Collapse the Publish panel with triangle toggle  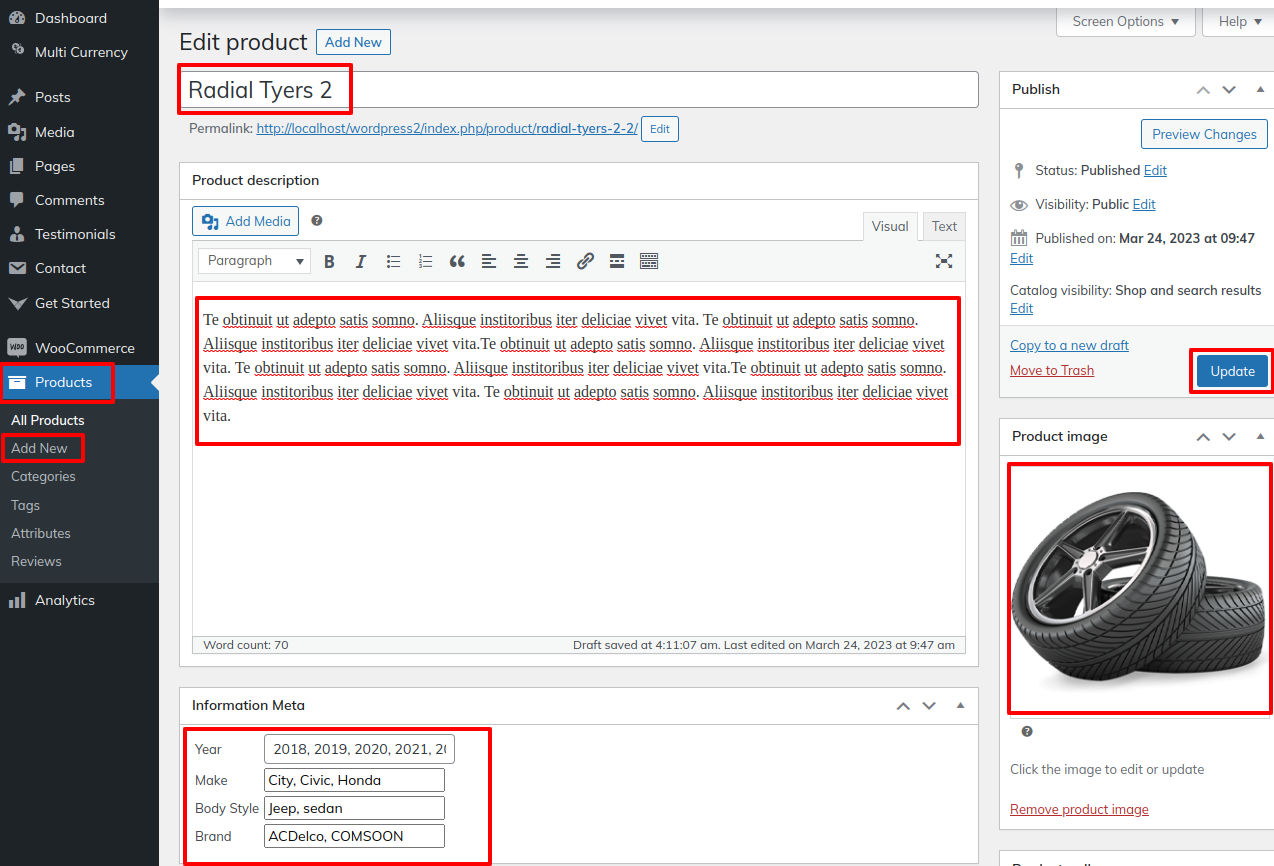pyautogui.click(x=1260, y=89)
